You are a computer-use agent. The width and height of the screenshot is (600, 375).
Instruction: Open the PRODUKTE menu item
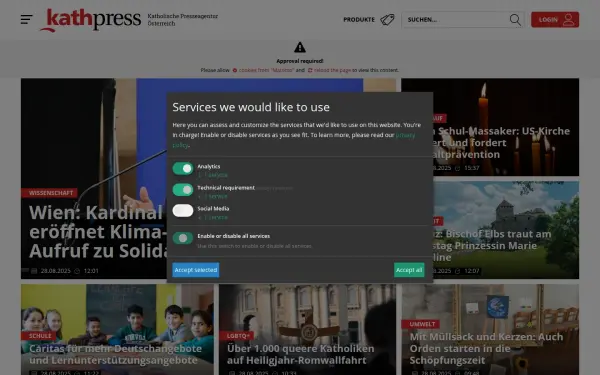pyautogui.click(x=359, y=20)
